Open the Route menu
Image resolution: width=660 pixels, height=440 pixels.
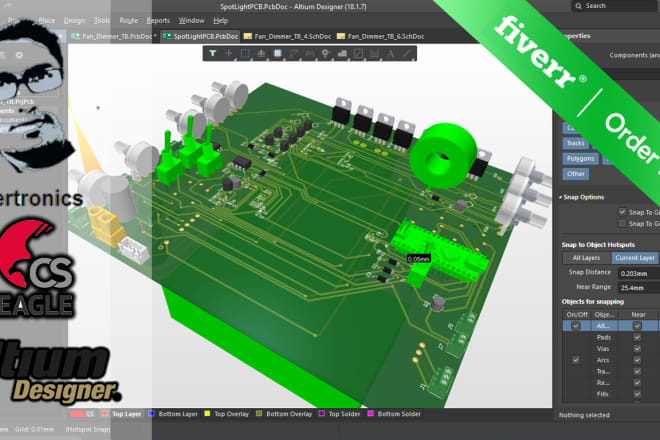[x=128, y=20]
